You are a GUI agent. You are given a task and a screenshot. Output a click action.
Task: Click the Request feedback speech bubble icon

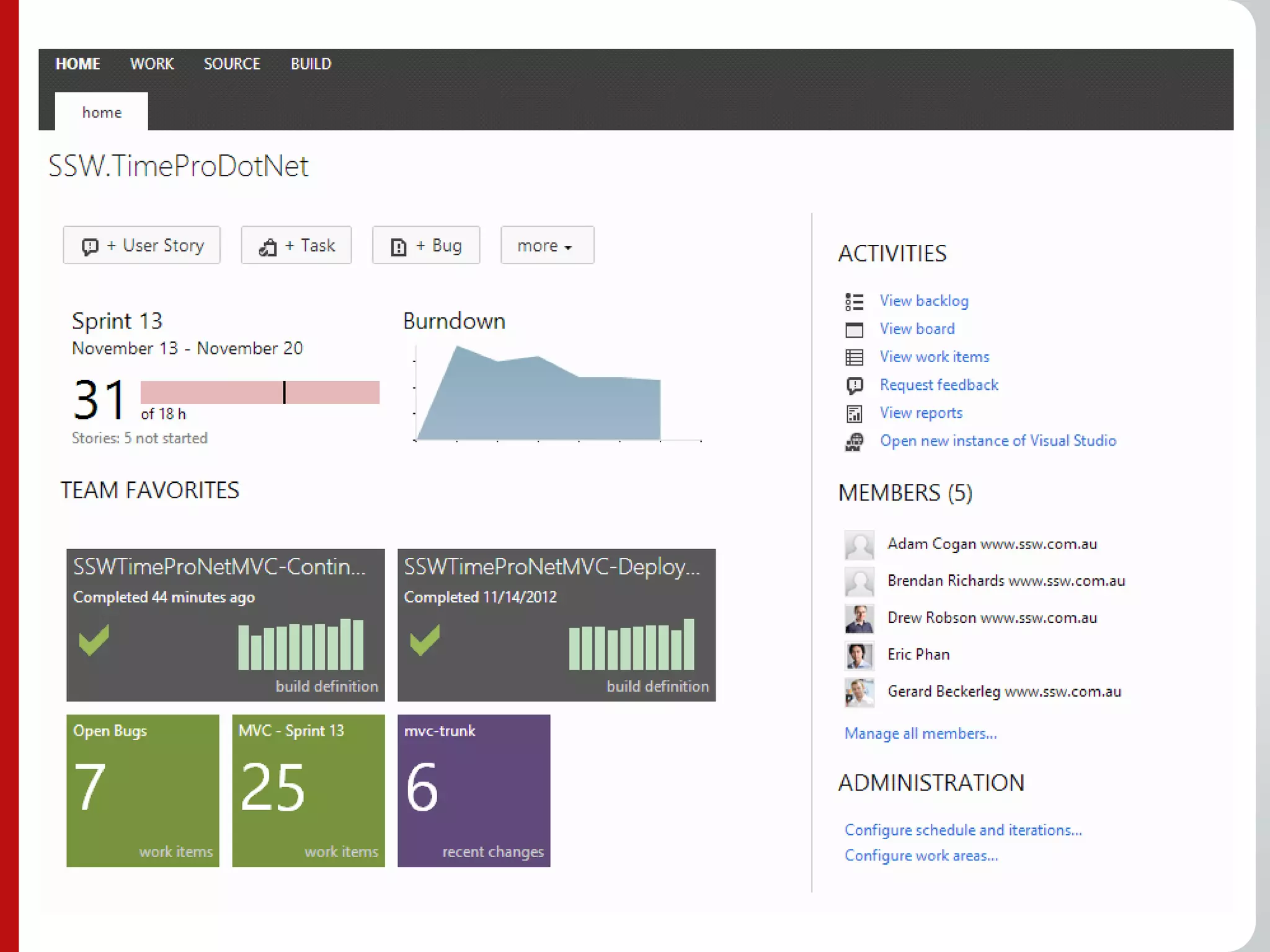click(854, 386)
